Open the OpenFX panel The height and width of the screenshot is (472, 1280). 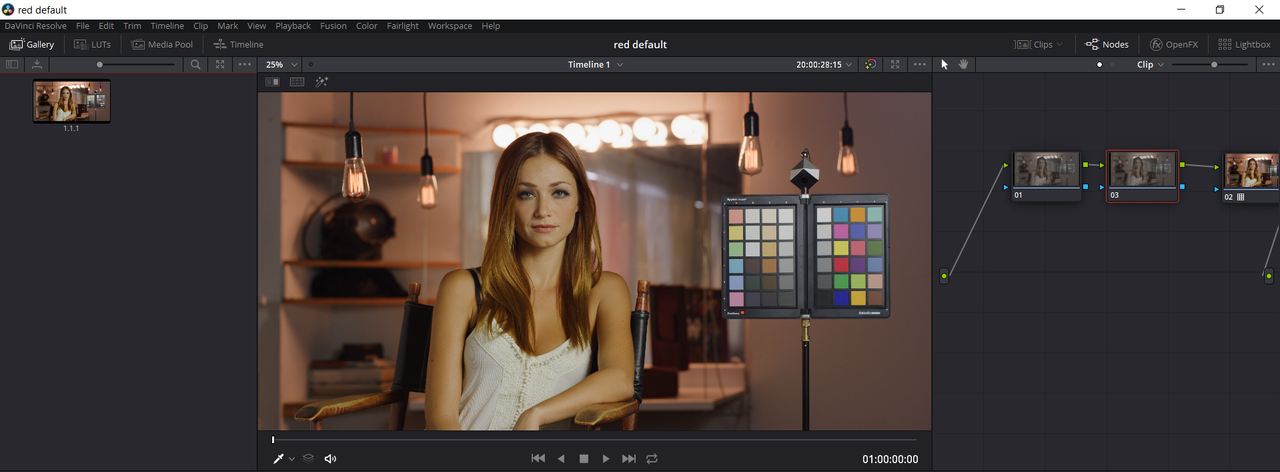[x=1174, y=44]
